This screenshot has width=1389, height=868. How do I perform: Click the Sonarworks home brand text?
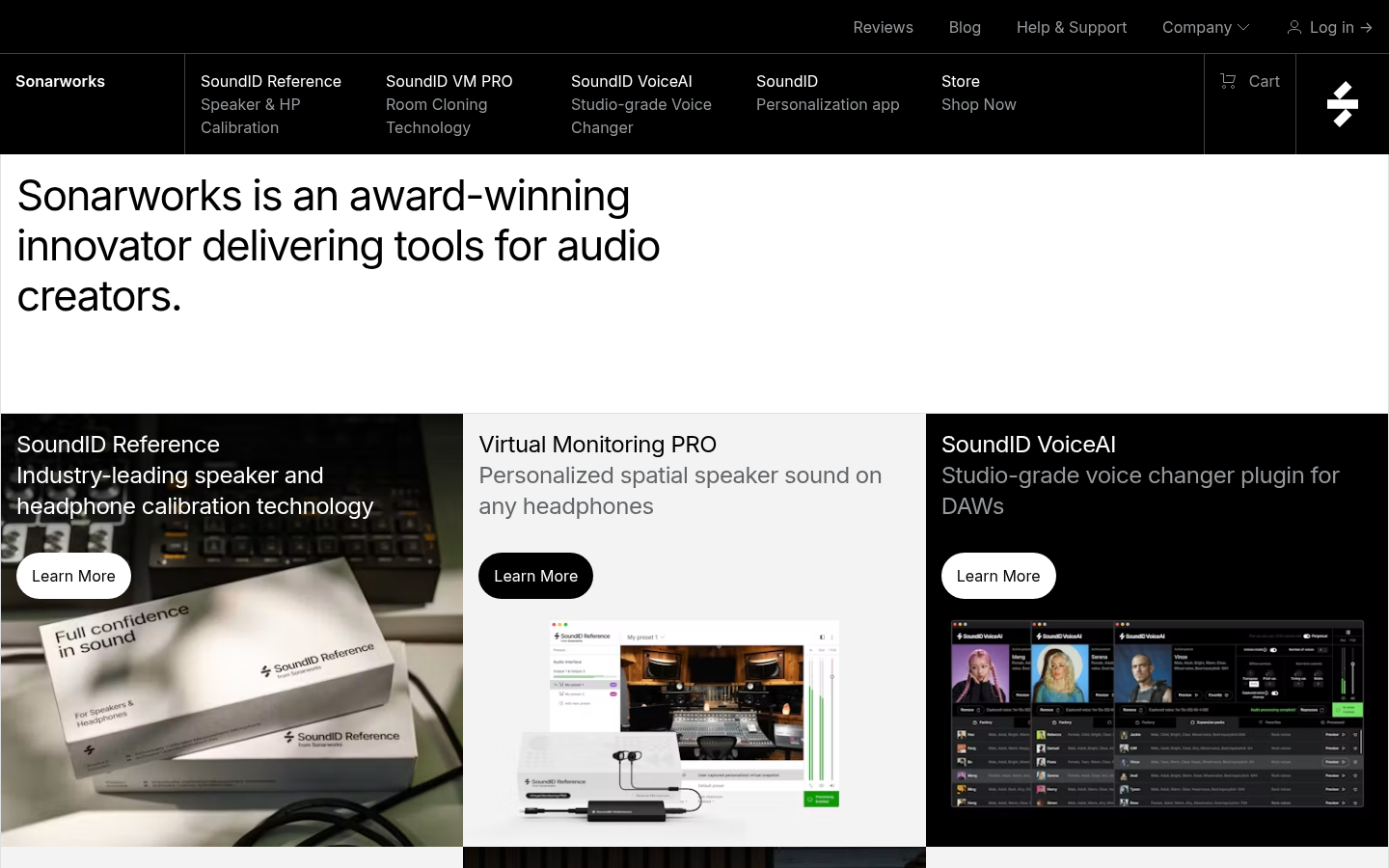pyautogui.click(x=60, y=81)
